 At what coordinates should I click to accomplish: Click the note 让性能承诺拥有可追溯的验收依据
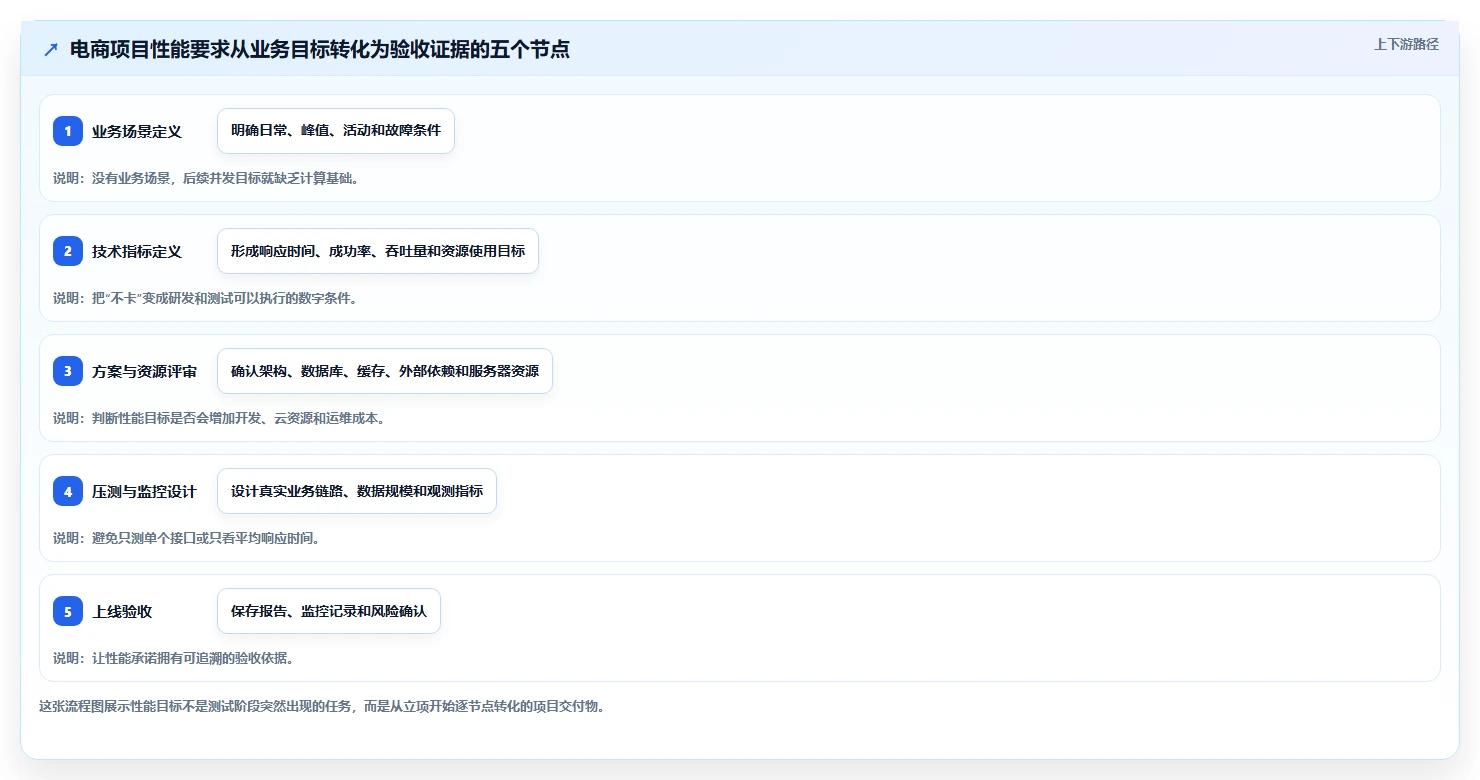(173, 658)
